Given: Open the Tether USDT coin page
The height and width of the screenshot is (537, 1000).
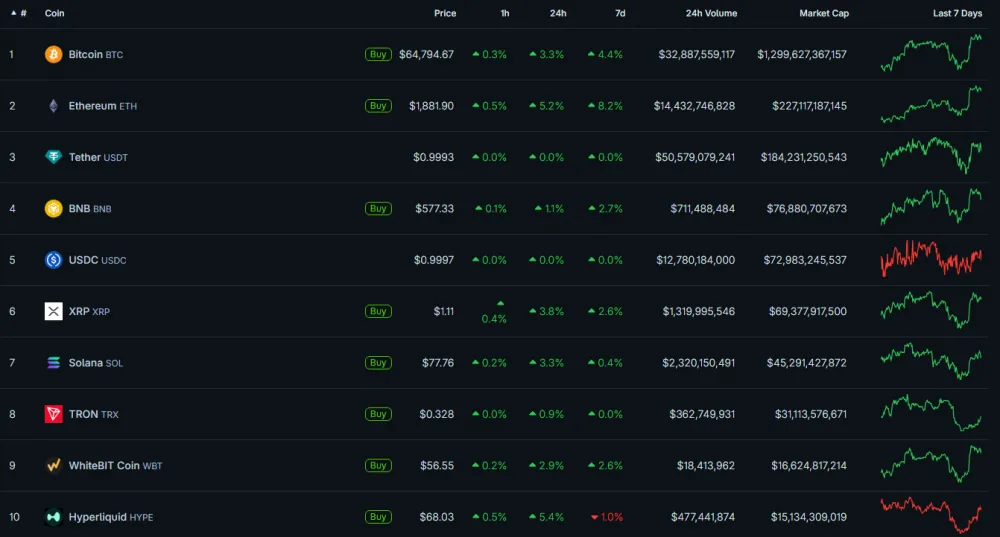Looking at the screenshot, I should 98,158.
